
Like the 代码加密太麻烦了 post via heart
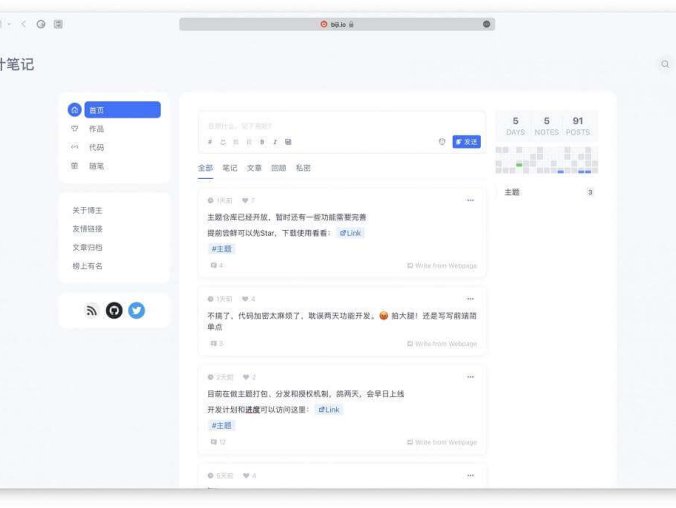245,299
